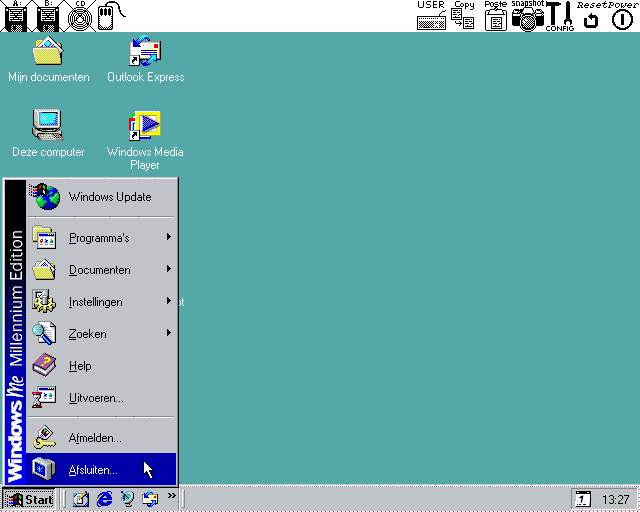Screen dimensions: 640x512
Task: Expand the Instellingen submenu arrow
Action: [169, 301]
